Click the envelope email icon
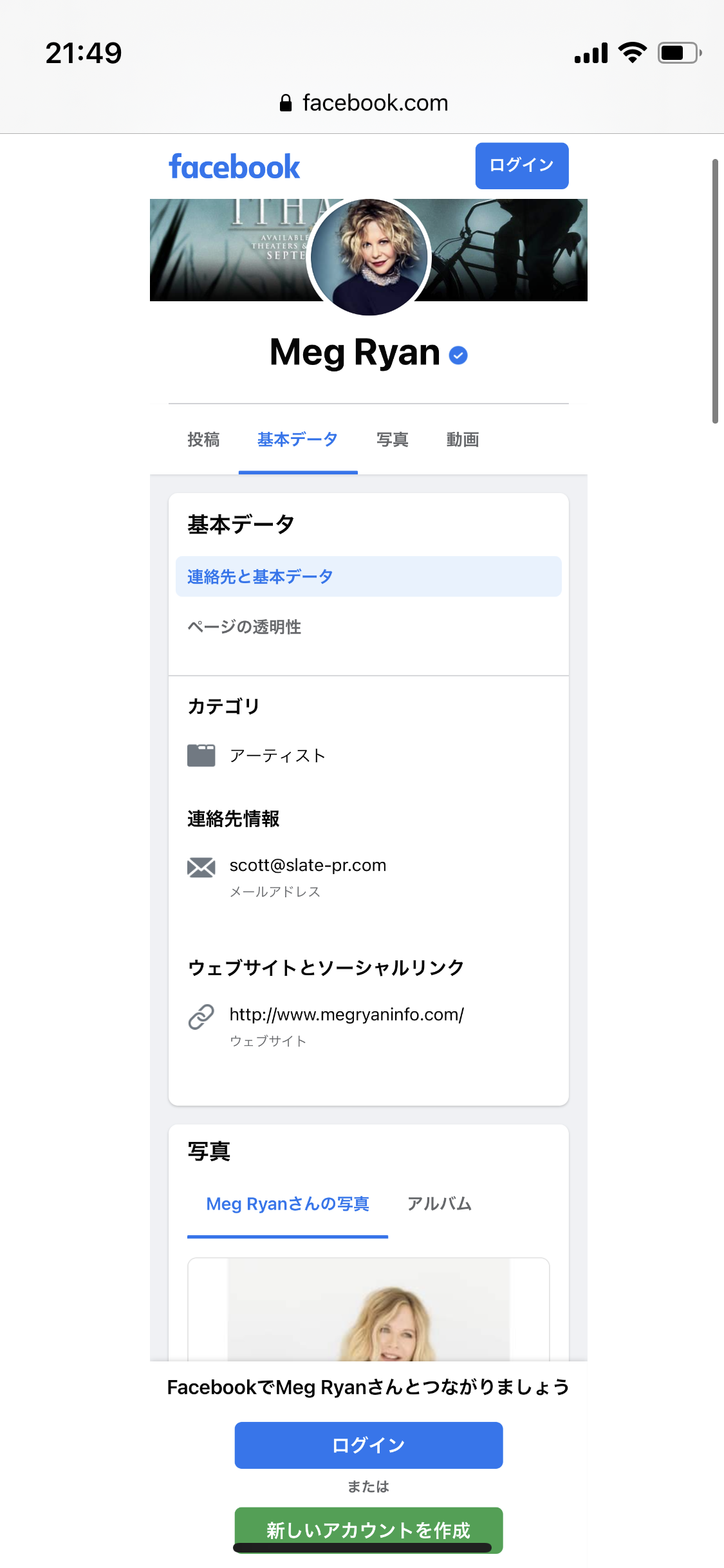The image size is (724, 1568). click(x=201, y=868)
